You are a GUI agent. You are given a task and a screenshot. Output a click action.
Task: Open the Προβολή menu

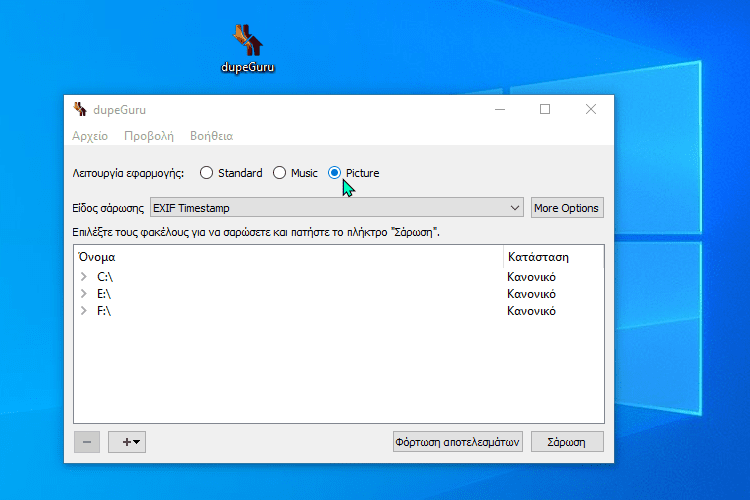(x=149, y=136)
